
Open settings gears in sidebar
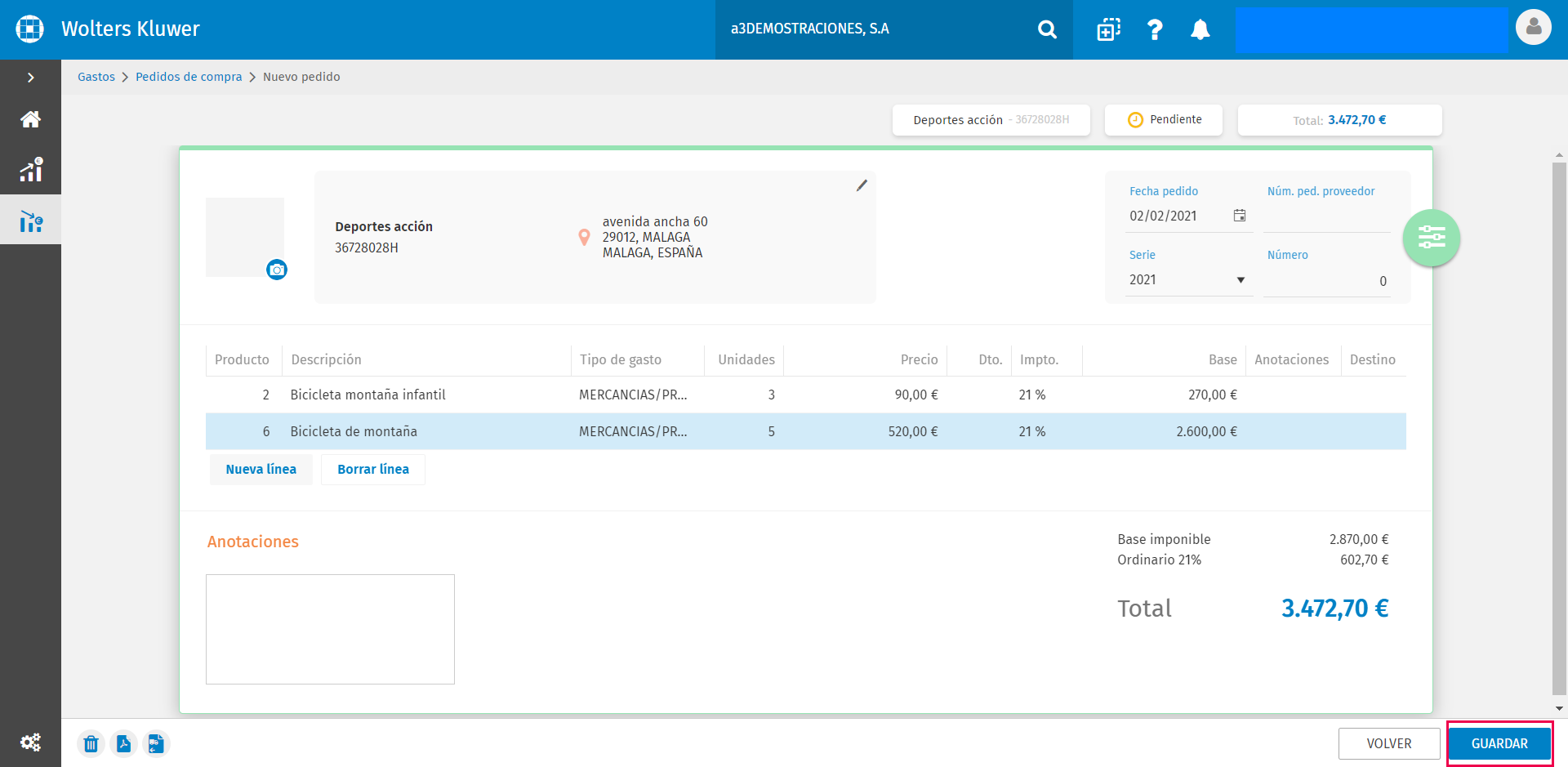[30, 742]
